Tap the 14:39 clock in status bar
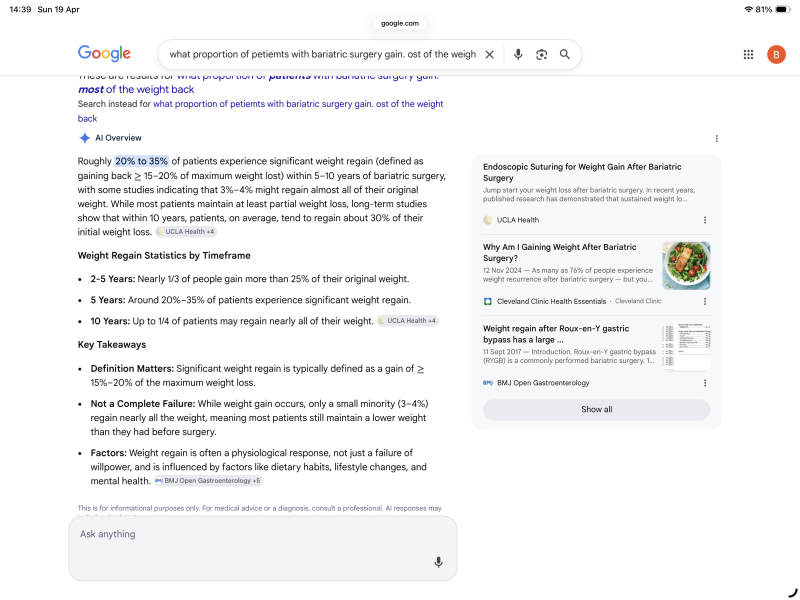Image resolution: width=800 pixels, height=600 pixels. (20, 9)
